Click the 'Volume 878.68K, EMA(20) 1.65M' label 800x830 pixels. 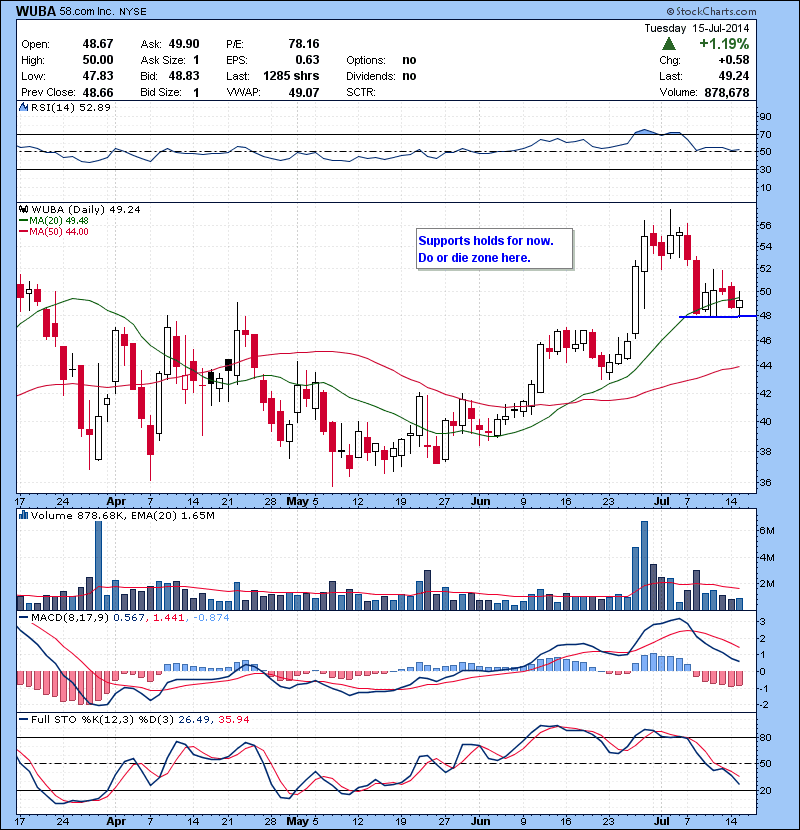click(x=123, y=515)
